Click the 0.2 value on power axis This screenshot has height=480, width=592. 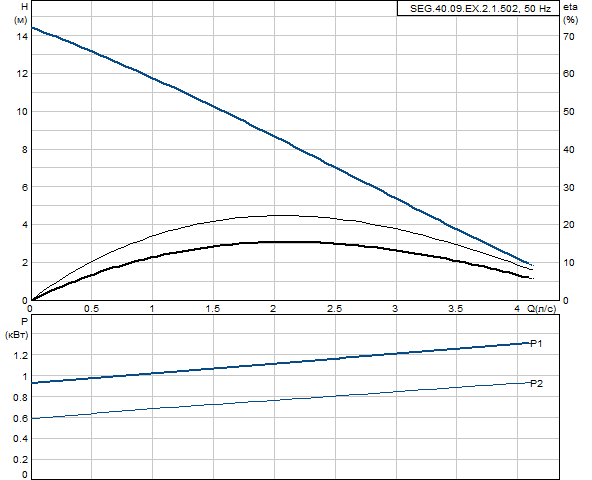coord(20,460)
